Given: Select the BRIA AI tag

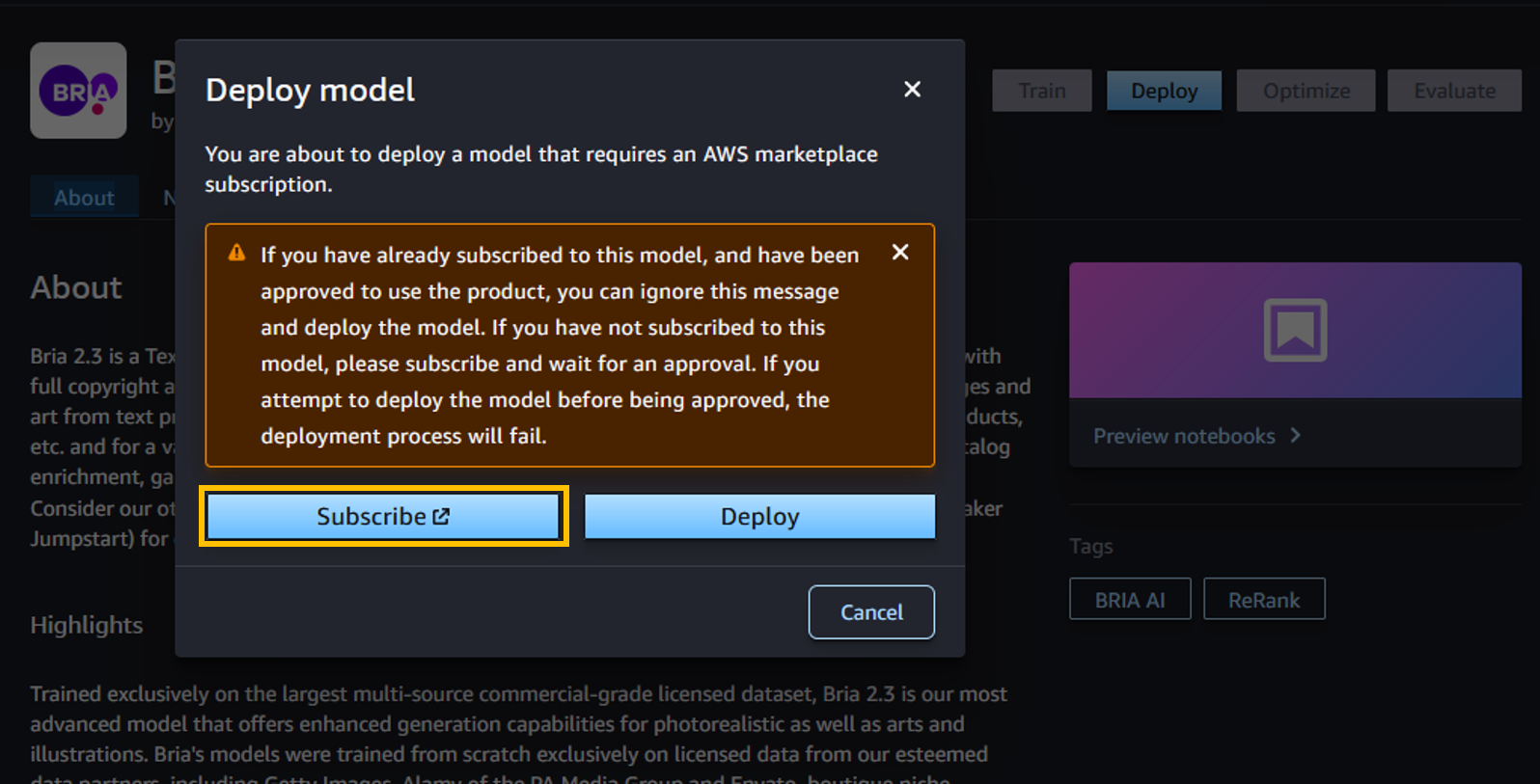Looking at the screenshot, I should pyautogui.click(x=1130, y=600).
